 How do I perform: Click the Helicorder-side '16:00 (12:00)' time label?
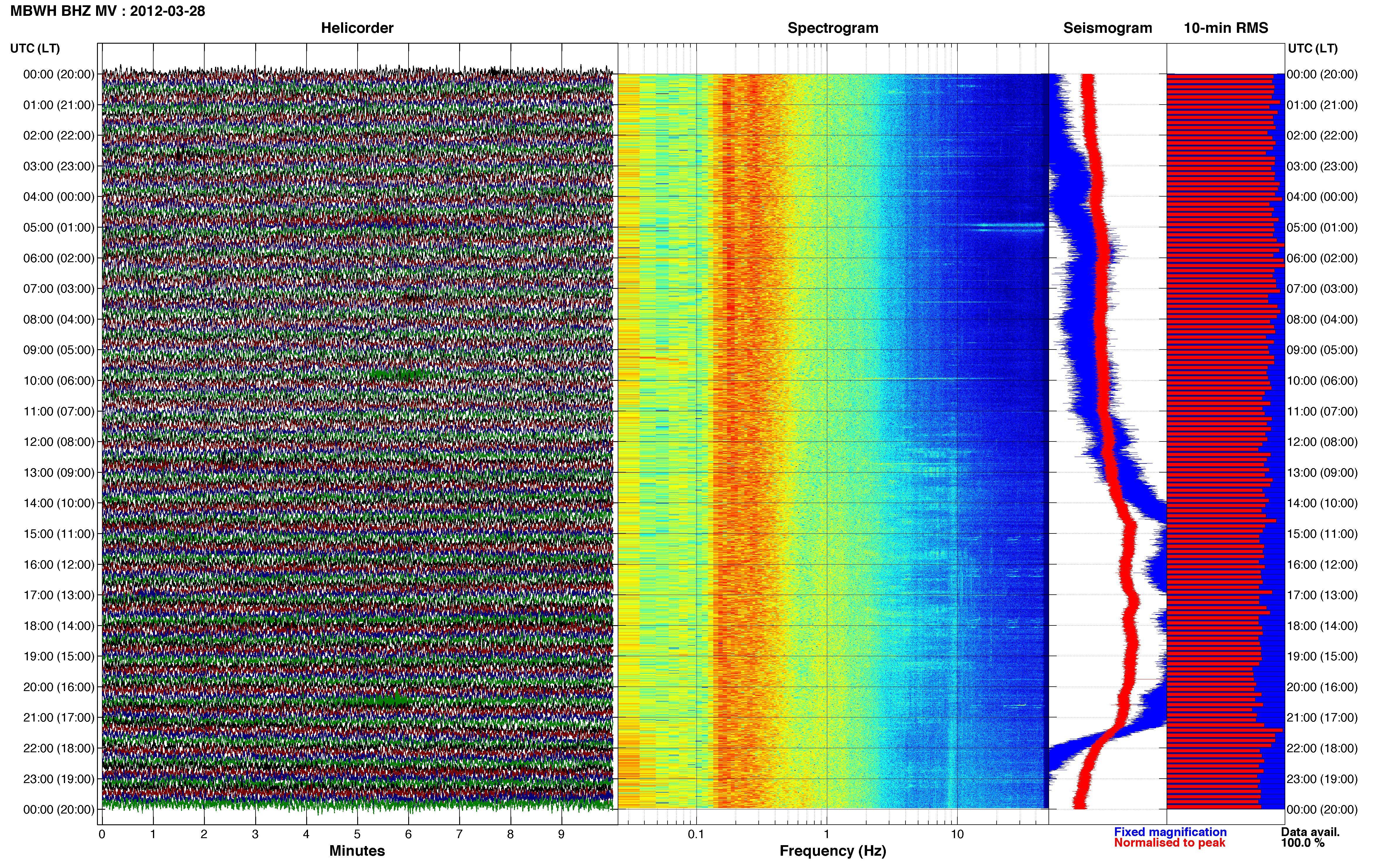pos(59,564)
